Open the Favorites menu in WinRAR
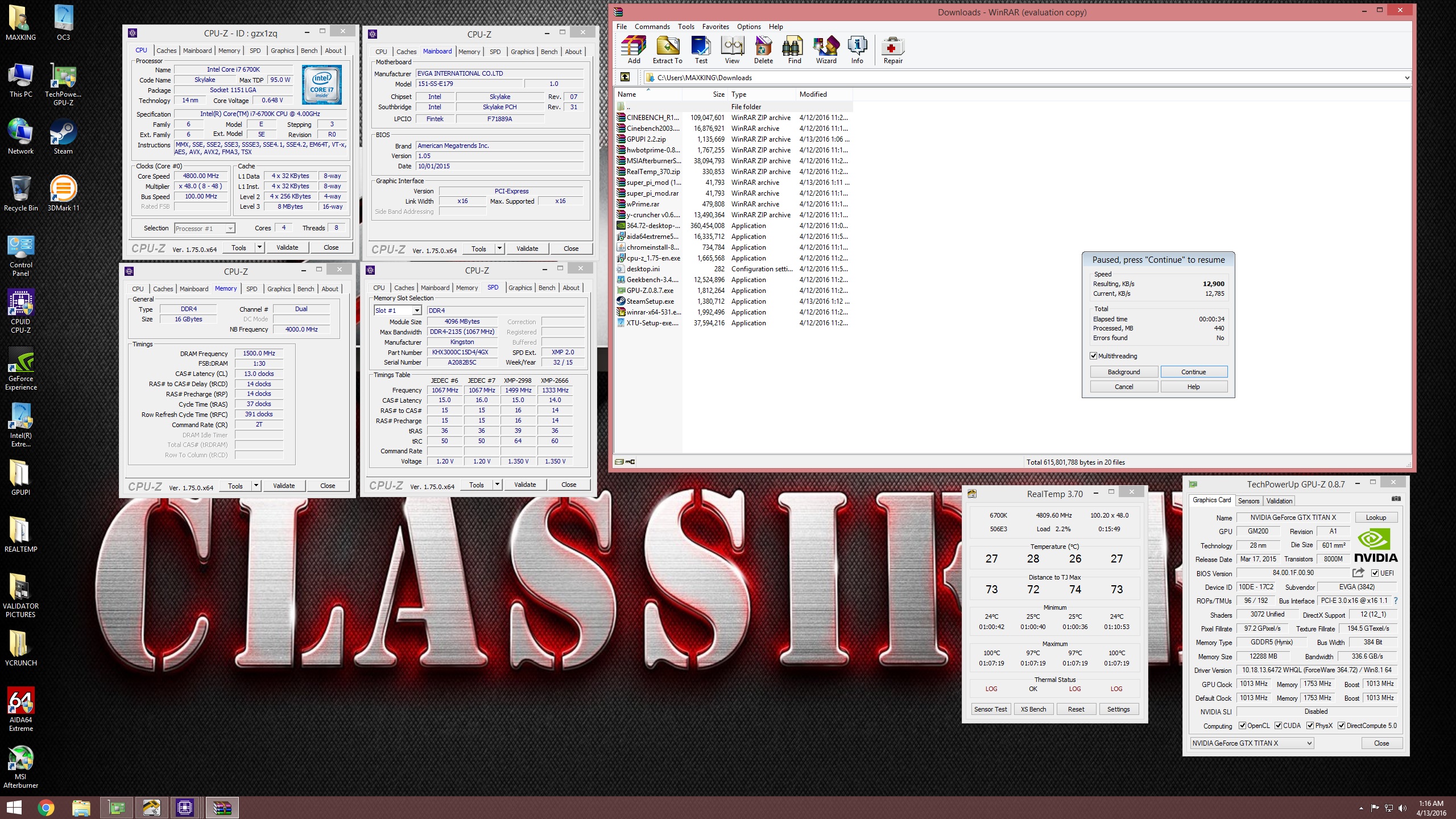This screenshot has height=819, width=1456. pyautogui.click(x=715, y=27)
